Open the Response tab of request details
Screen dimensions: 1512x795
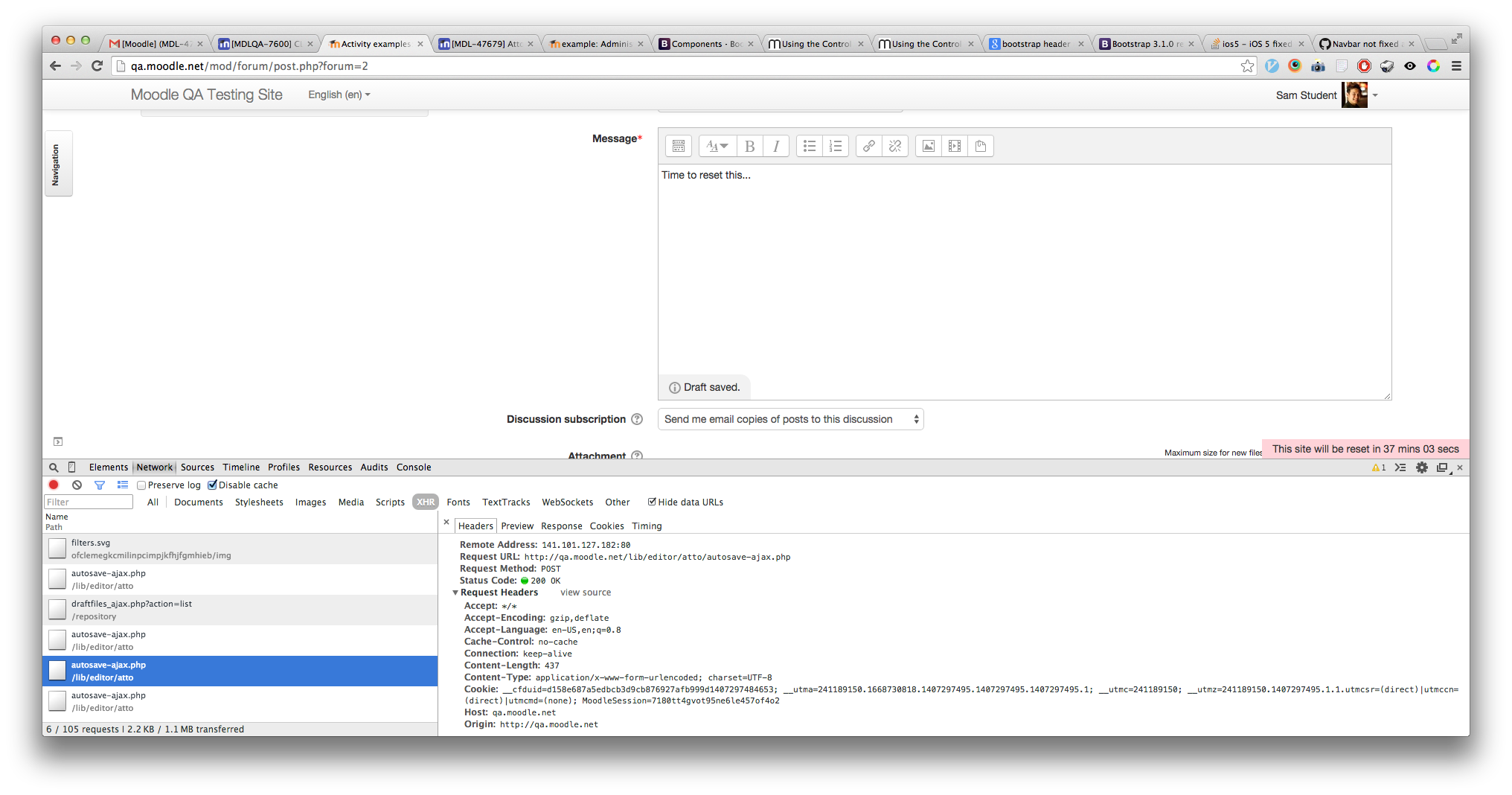coord(561,526)
